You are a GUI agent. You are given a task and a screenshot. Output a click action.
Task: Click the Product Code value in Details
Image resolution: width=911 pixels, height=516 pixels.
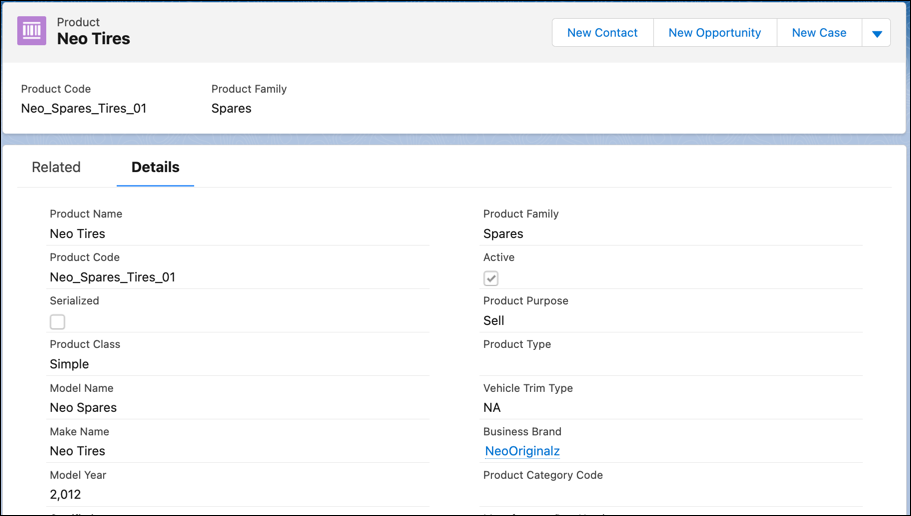113,277
